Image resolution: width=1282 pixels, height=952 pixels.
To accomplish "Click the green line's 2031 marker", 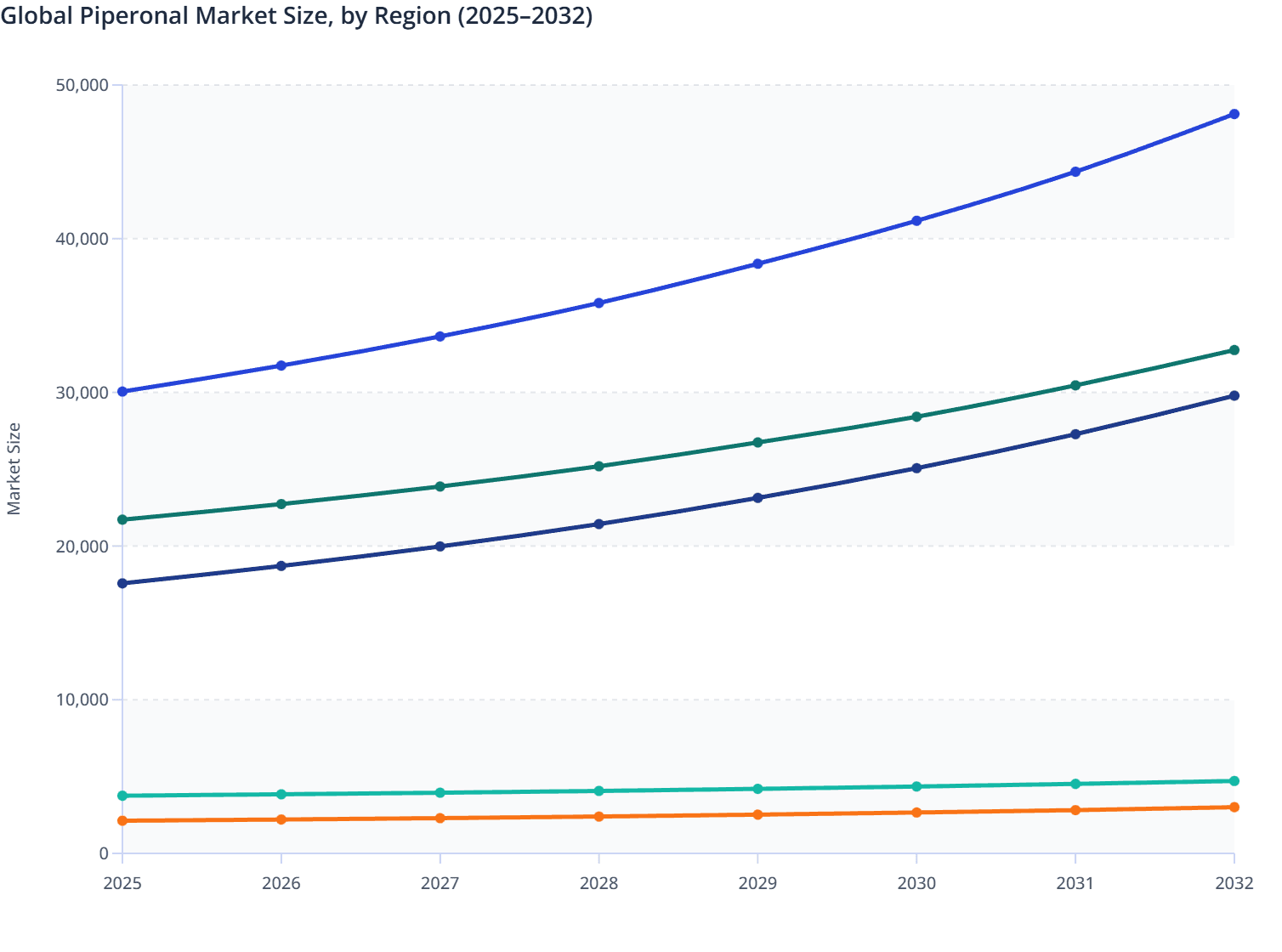I will tap(1075, 384).
